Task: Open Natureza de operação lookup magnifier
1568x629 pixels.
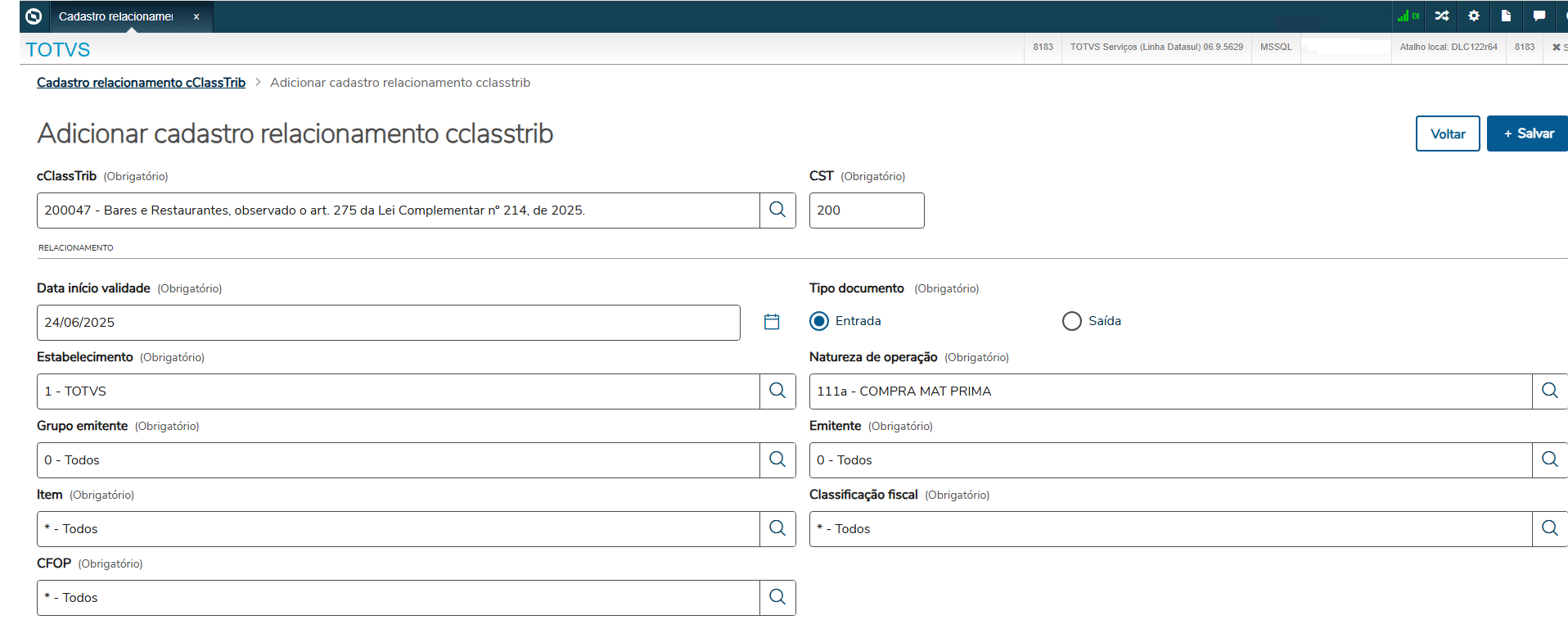Action: click(x=1549, y=391)
